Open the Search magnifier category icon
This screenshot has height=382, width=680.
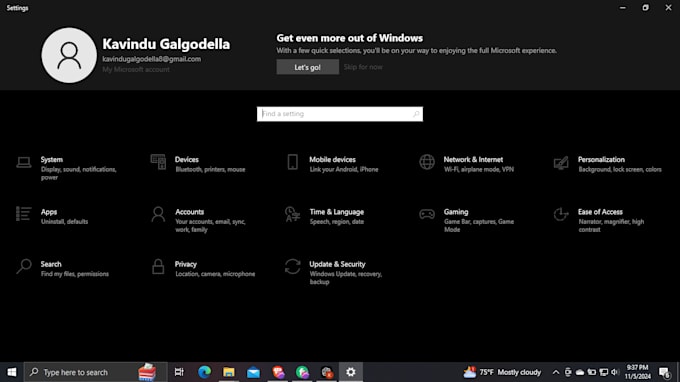pos(24,266)
